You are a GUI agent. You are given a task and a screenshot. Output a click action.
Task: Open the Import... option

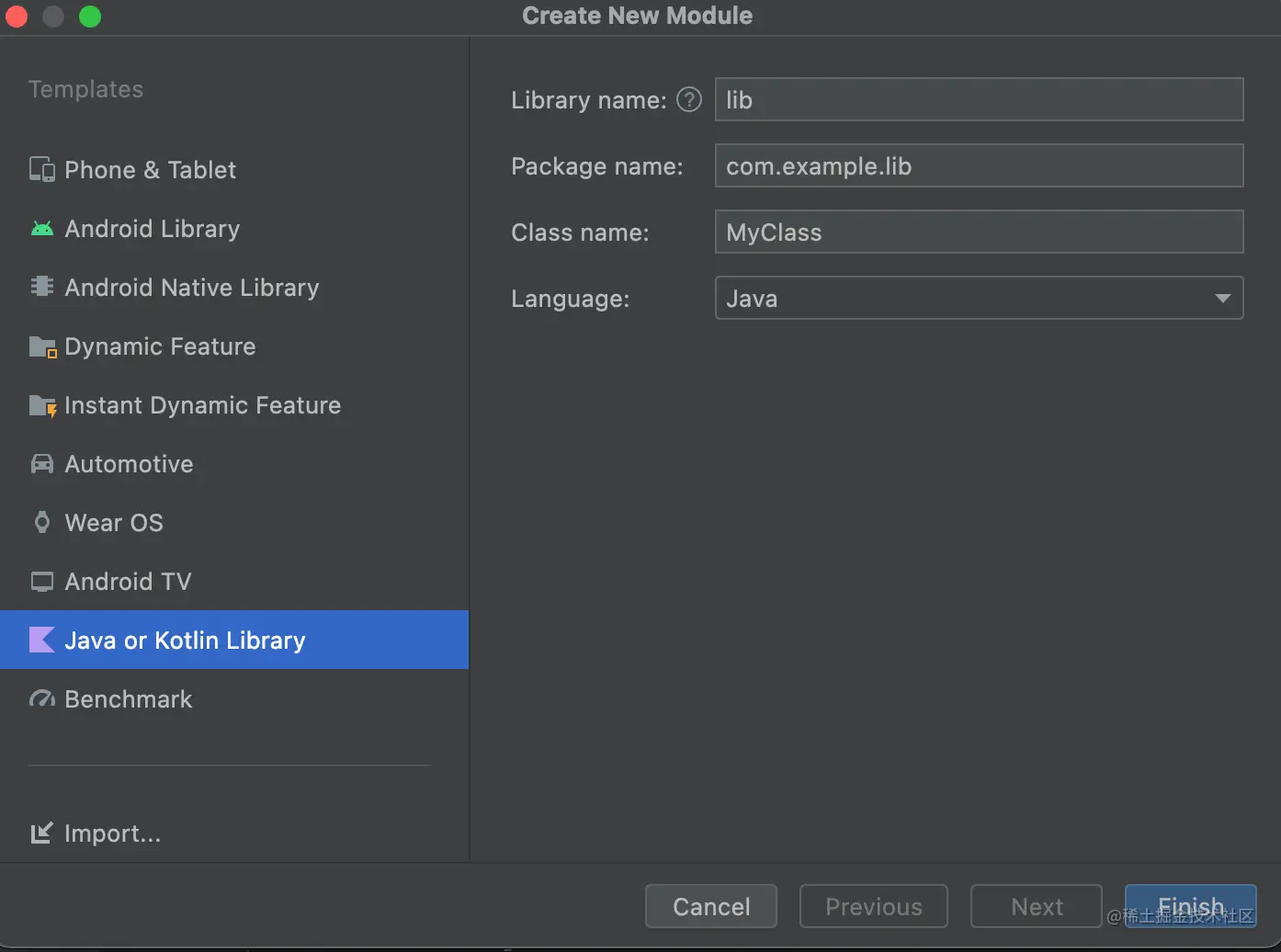click(x=112, y=833)
